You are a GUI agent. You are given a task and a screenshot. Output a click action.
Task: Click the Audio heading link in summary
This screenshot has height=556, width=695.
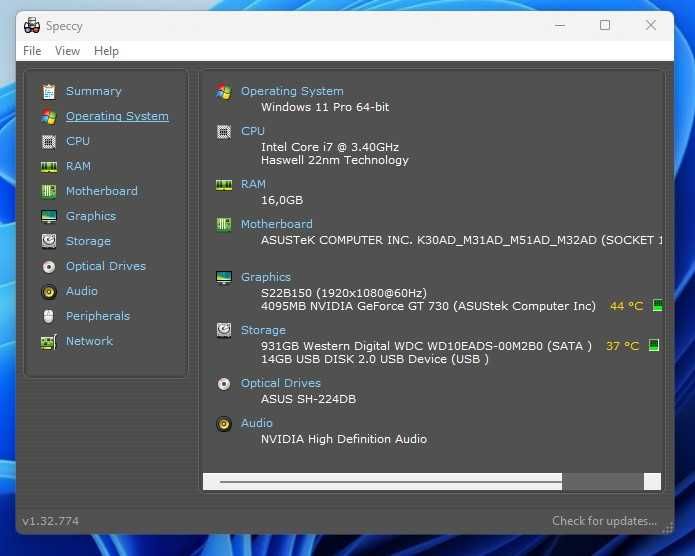point(257,423)
